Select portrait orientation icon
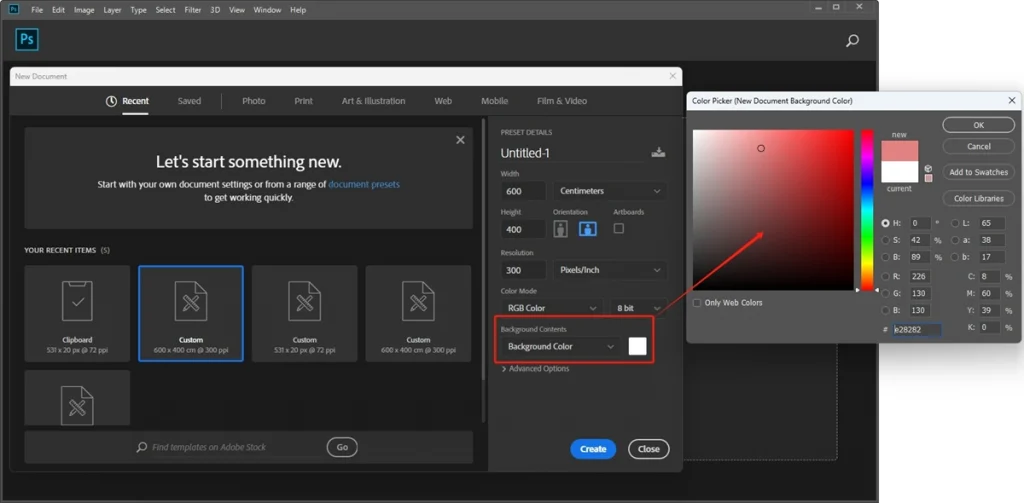This screenshot has height=503, width=1024. pos(561,229)
